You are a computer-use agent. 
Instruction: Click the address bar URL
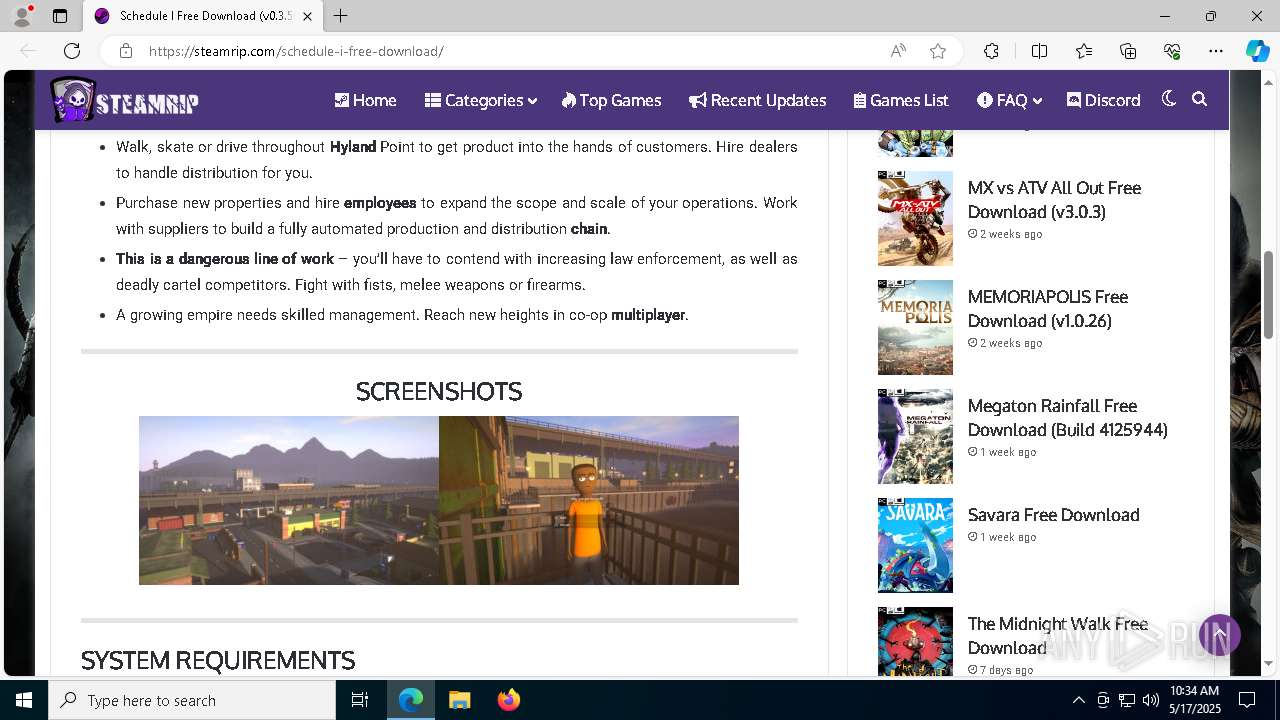tap(296, 51)
